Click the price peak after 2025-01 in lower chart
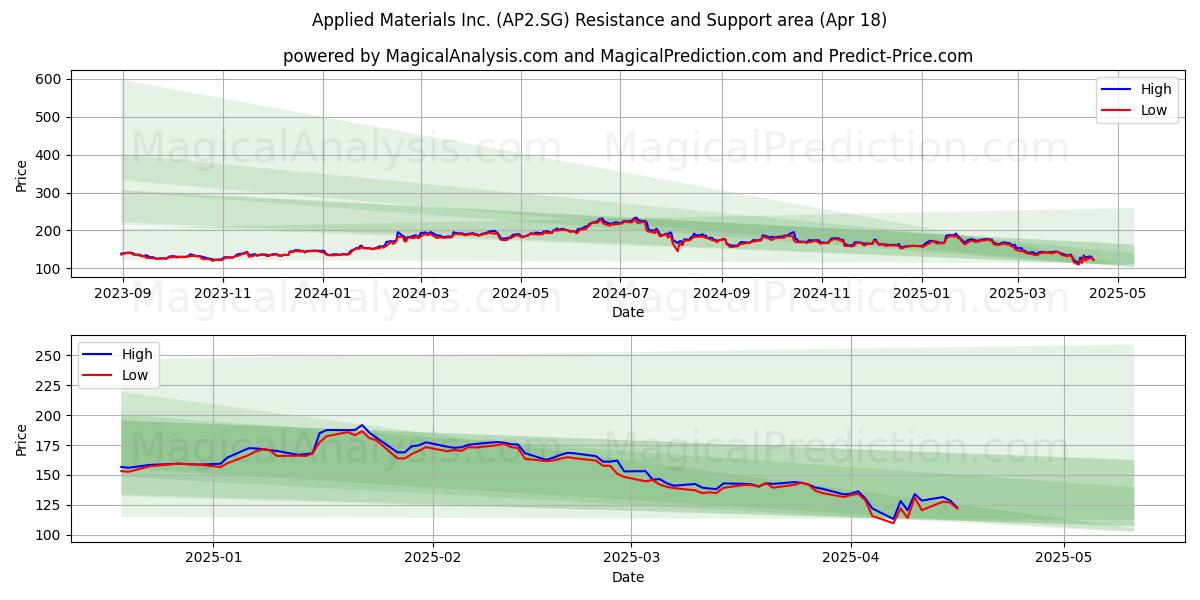The height and width of the screenshot is (600, 1200). 361,425
